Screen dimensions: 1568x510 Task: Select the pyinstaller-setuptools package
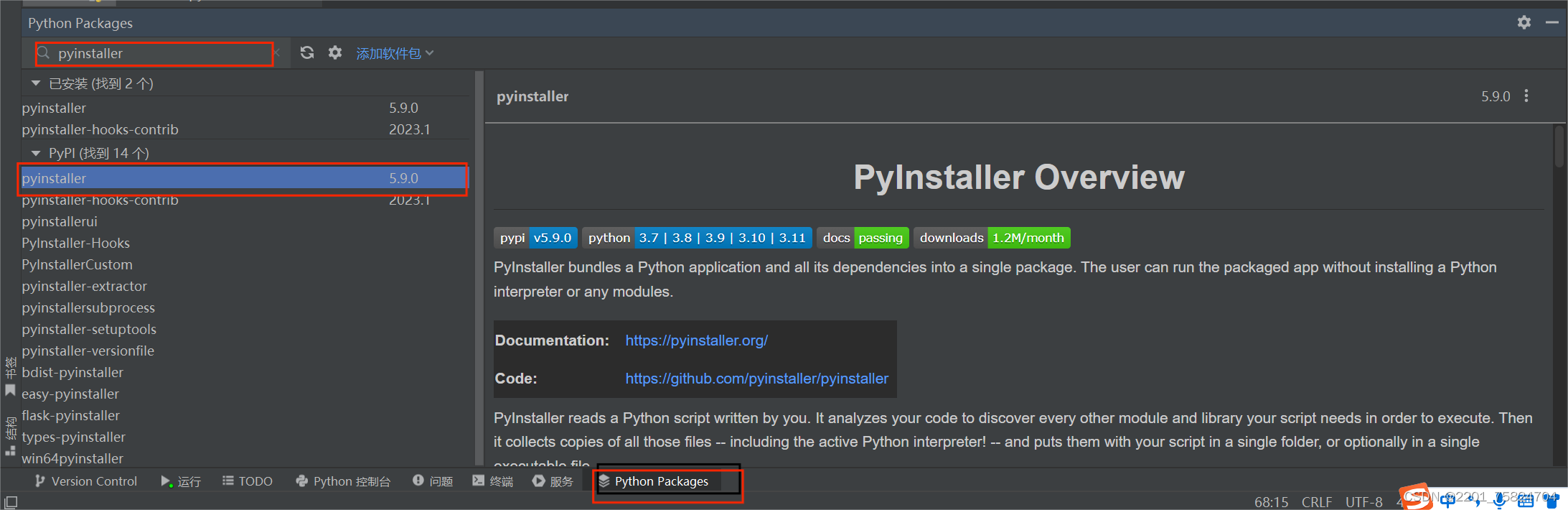click(245, 329)
